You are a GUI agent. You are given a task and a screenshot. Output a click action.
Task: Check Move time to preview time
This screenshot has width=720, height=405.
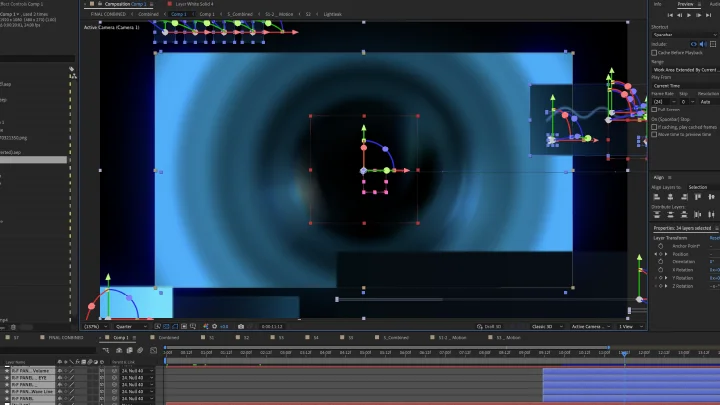tap(654, 135)
